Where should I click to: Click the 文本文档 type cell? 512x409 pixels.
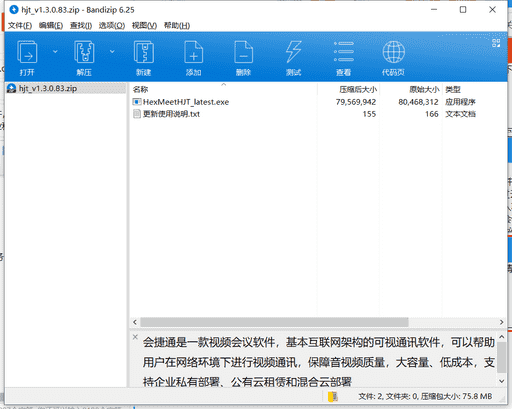click(460, 114)
